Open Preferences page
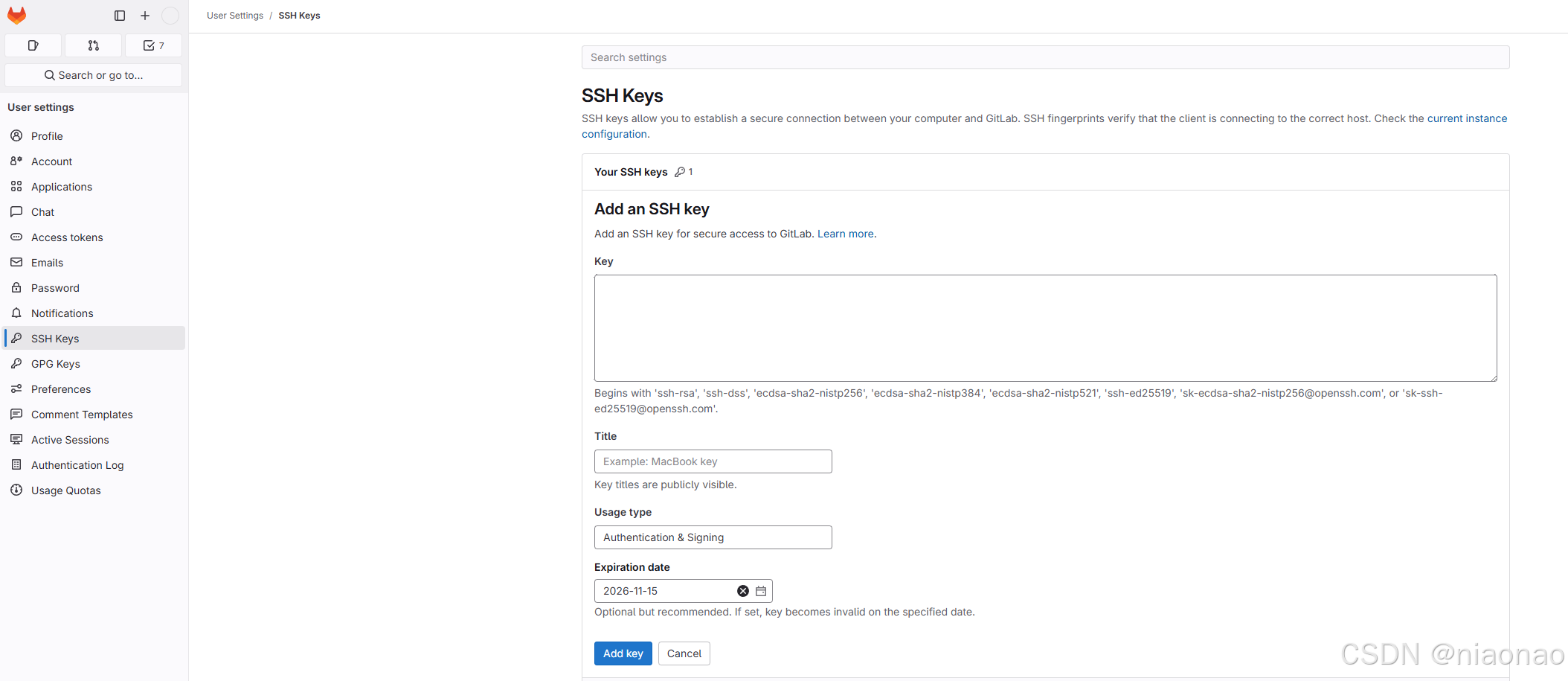Screen dimensions: 1568x681 (94, 389)
